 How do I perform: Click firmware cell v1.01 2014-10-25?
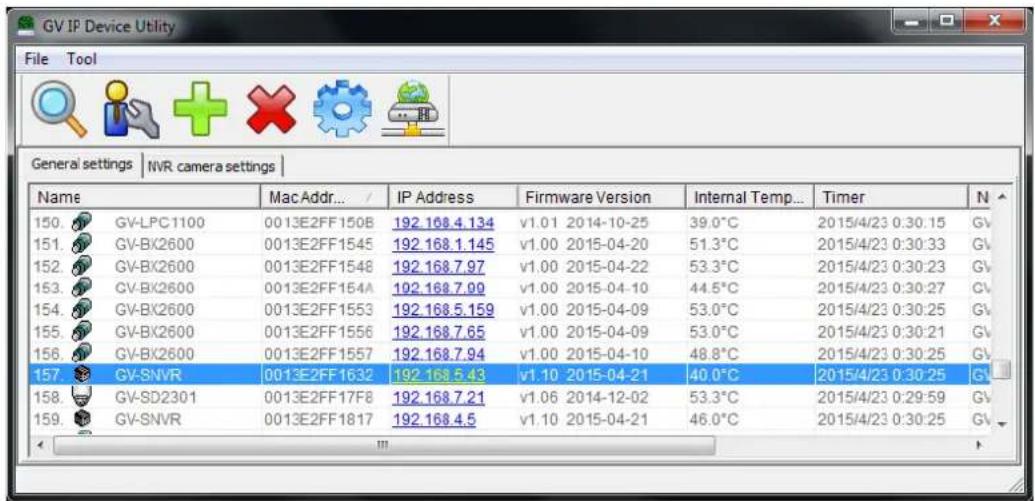point(584,223)
